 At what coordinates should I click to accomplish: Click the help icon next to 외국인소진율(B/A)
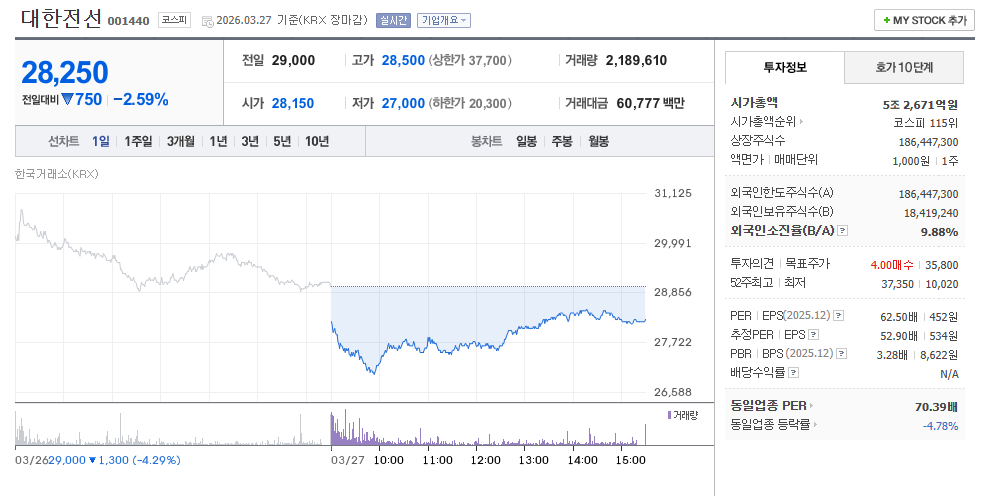(x=842, y=231)
